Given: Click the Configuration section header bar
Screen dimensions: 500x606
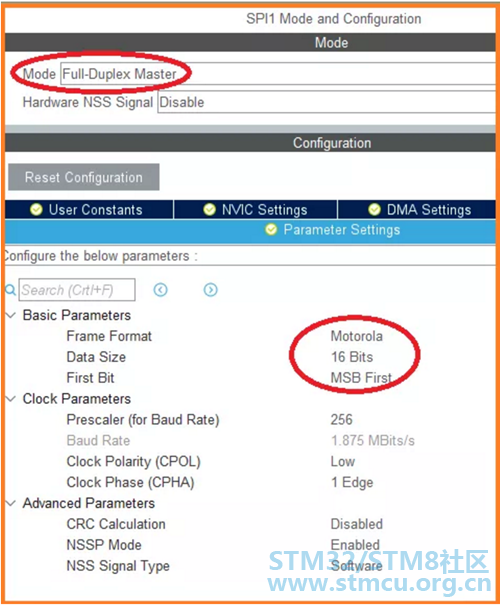Looking at the screenshot, I should pos(250,143).
